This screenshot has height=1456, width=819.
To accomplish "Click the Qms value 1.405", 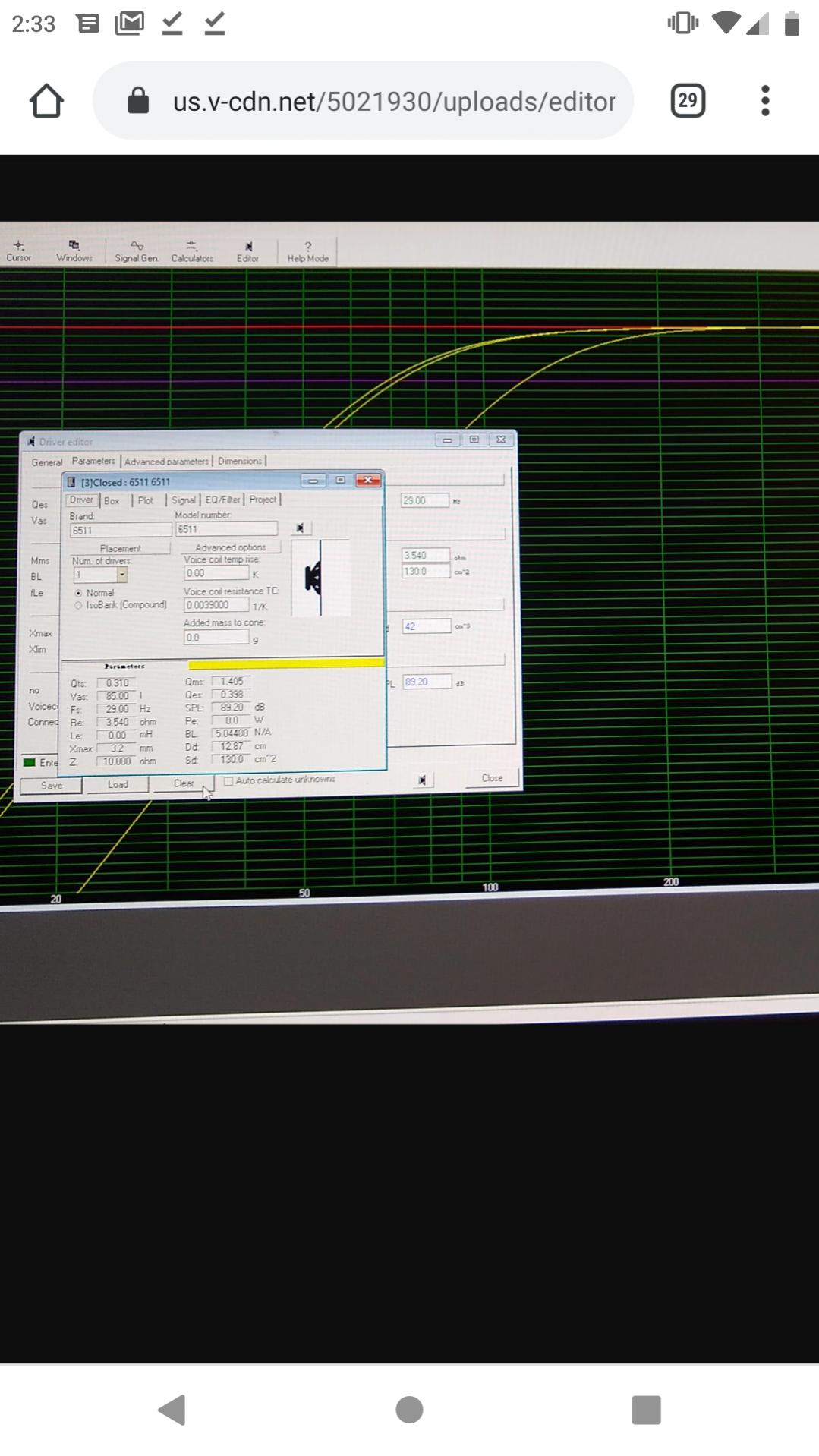I will pyautogui.click(x=231, y=682).
